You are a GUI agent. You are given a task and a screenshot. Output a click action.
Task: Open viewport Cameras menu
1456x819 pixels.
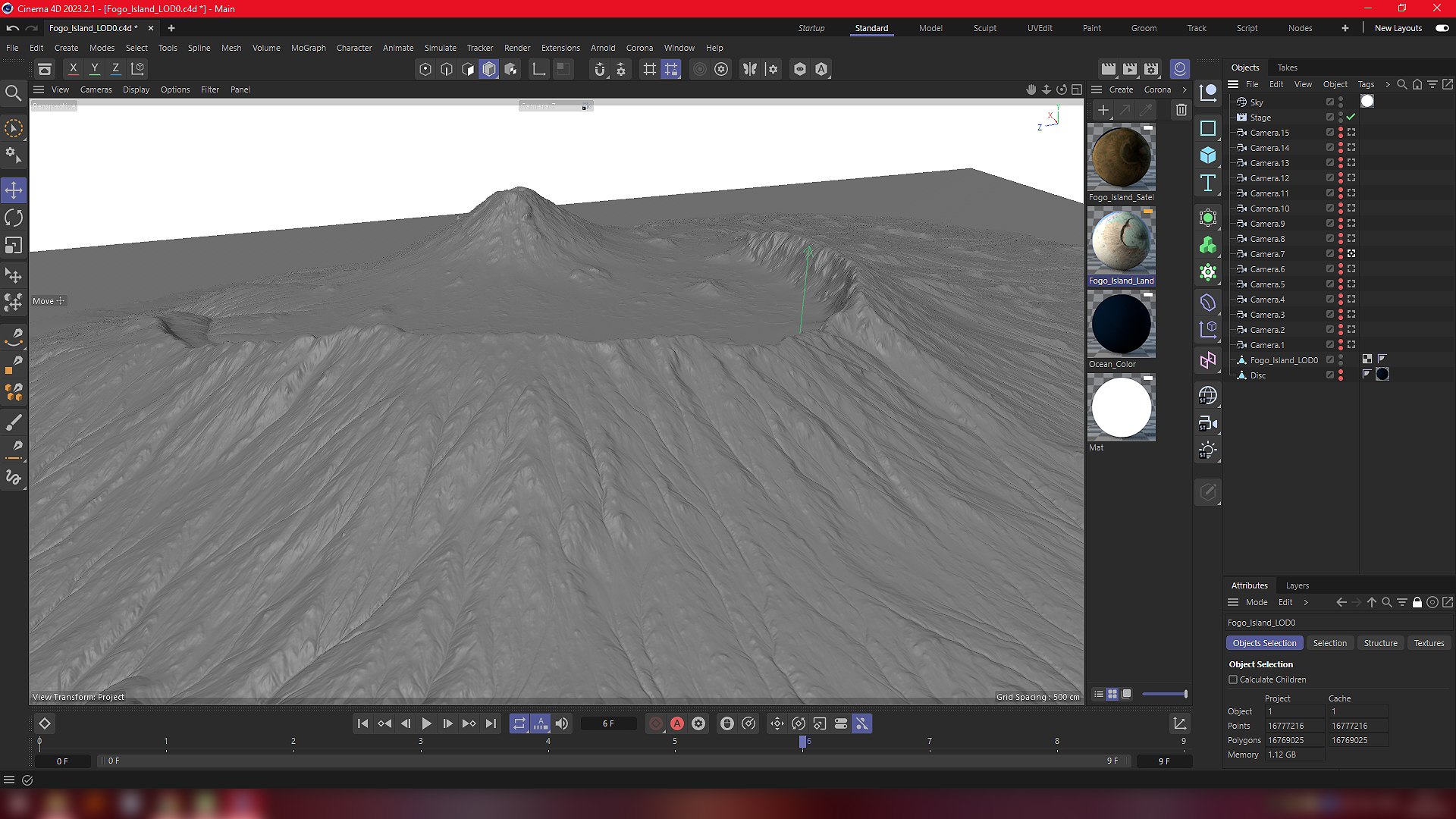coord(96,89)
